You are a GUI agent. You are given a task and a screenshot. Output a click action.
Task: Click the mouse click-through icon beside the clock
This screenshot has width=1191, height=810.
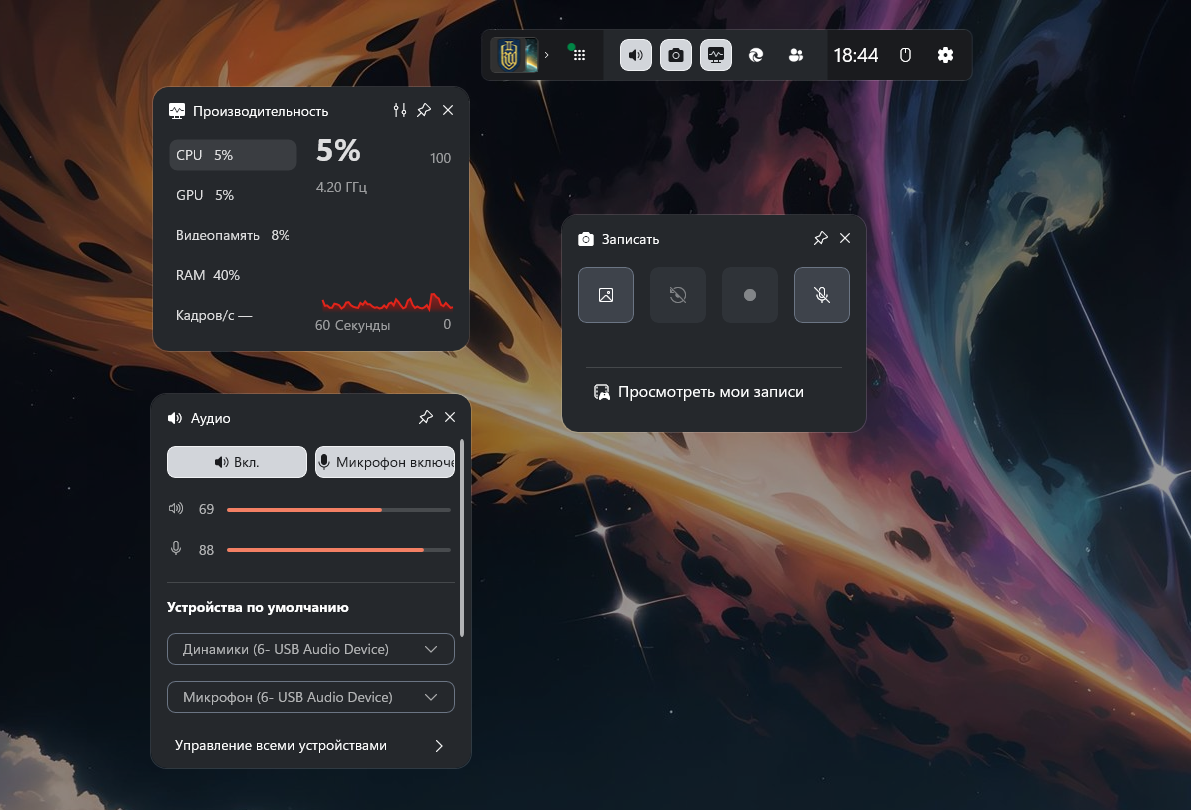[x=905, y=55]
